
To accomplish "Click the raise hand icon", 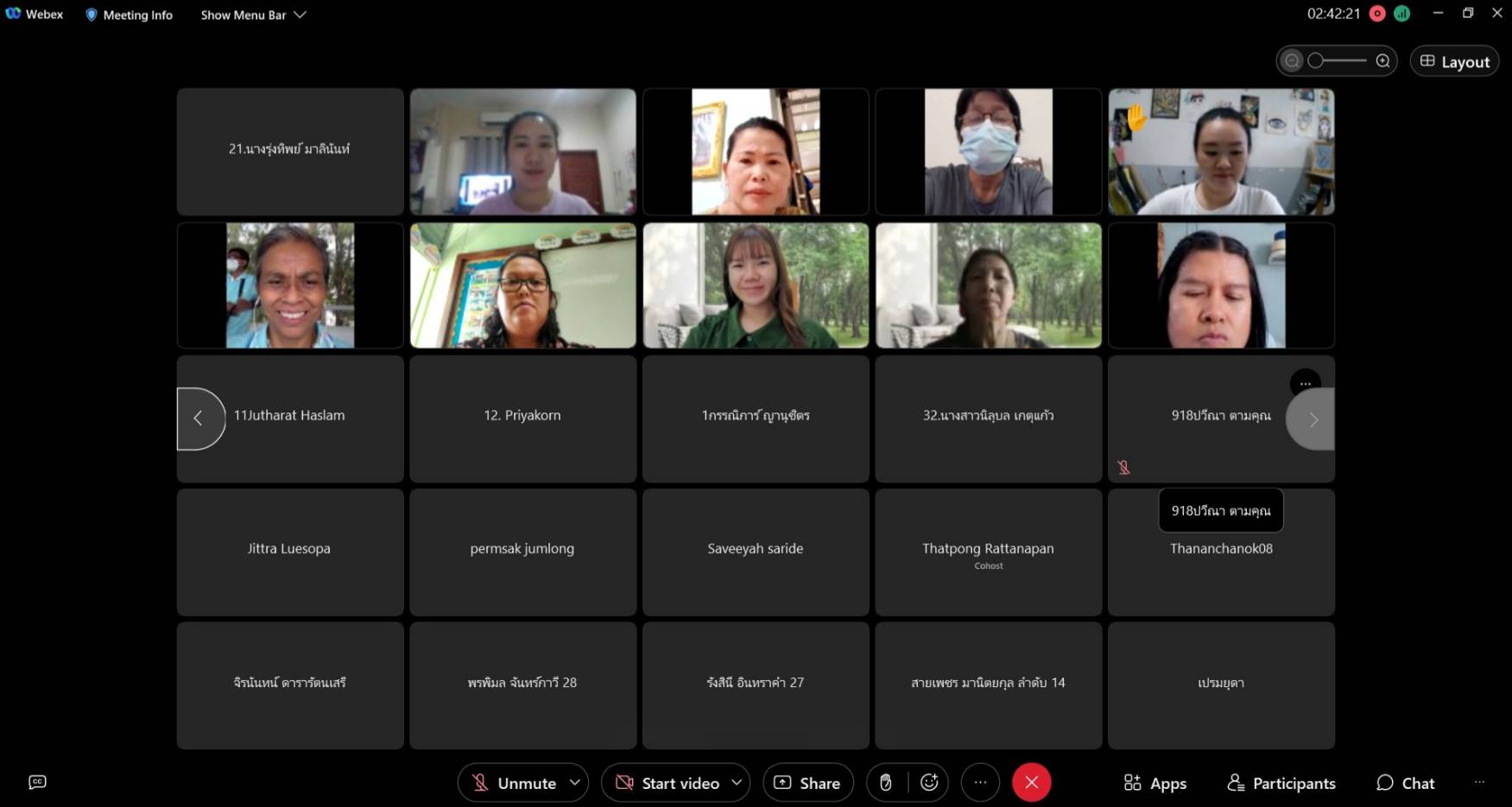I will [x=885, y=783].
